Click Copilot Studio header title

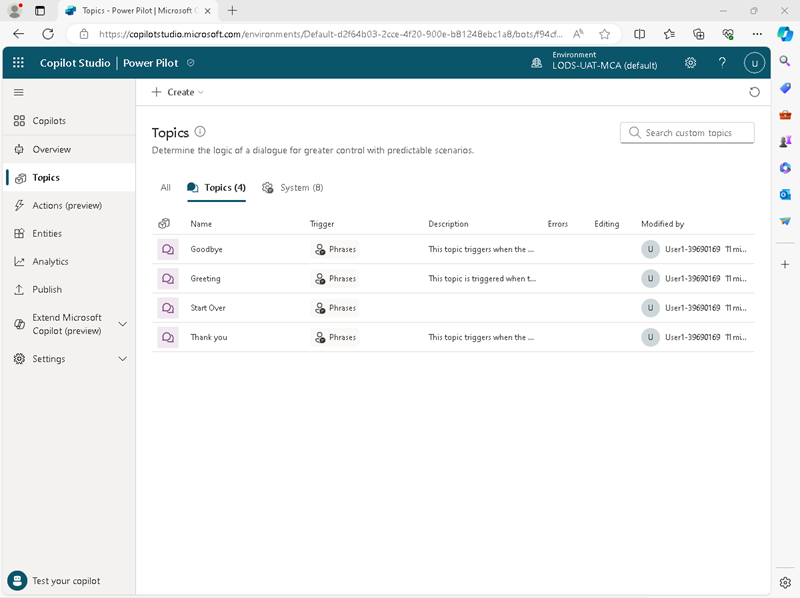pos(75,63)
